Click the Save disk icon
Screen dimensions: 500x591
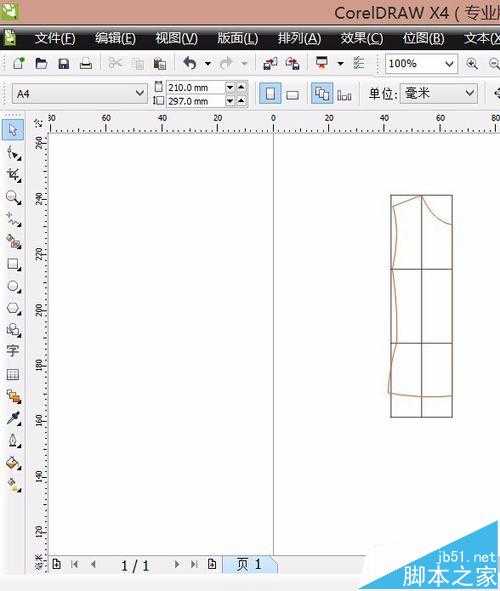click(64, 64)
